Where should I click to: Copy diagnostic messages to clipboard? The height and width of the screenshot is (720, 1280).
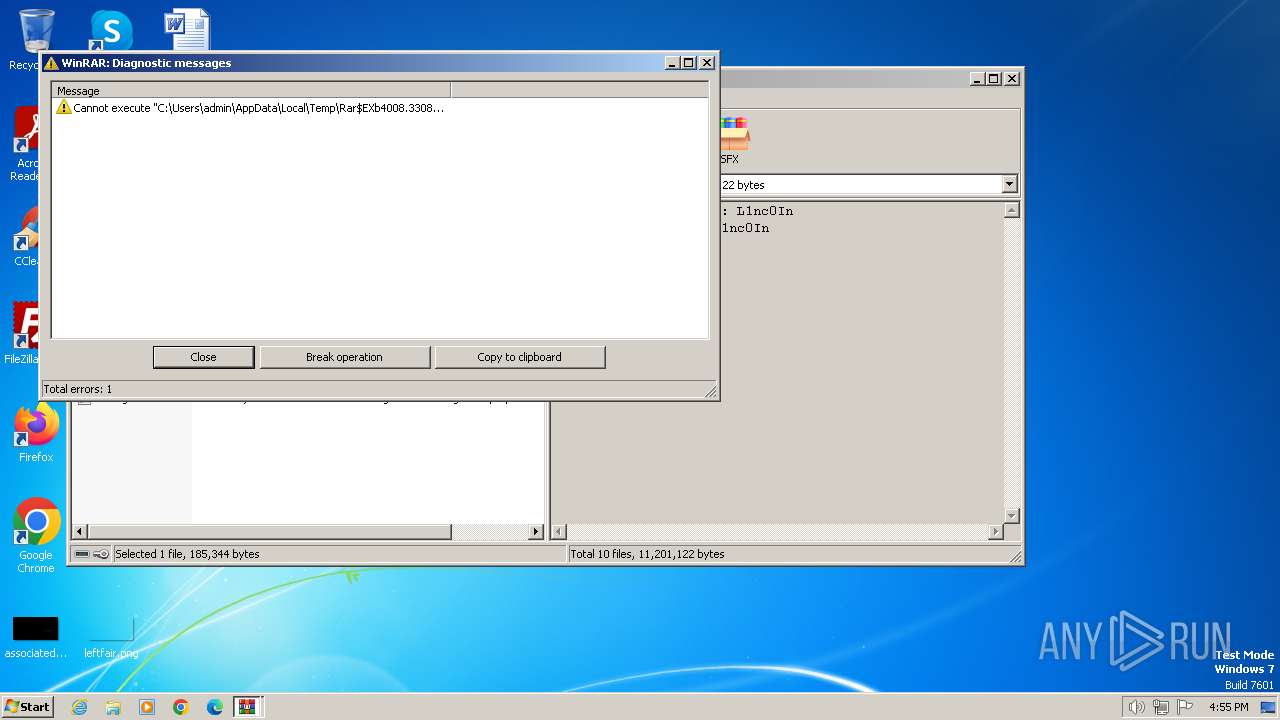pyautogui.click(x=519, y=357)
